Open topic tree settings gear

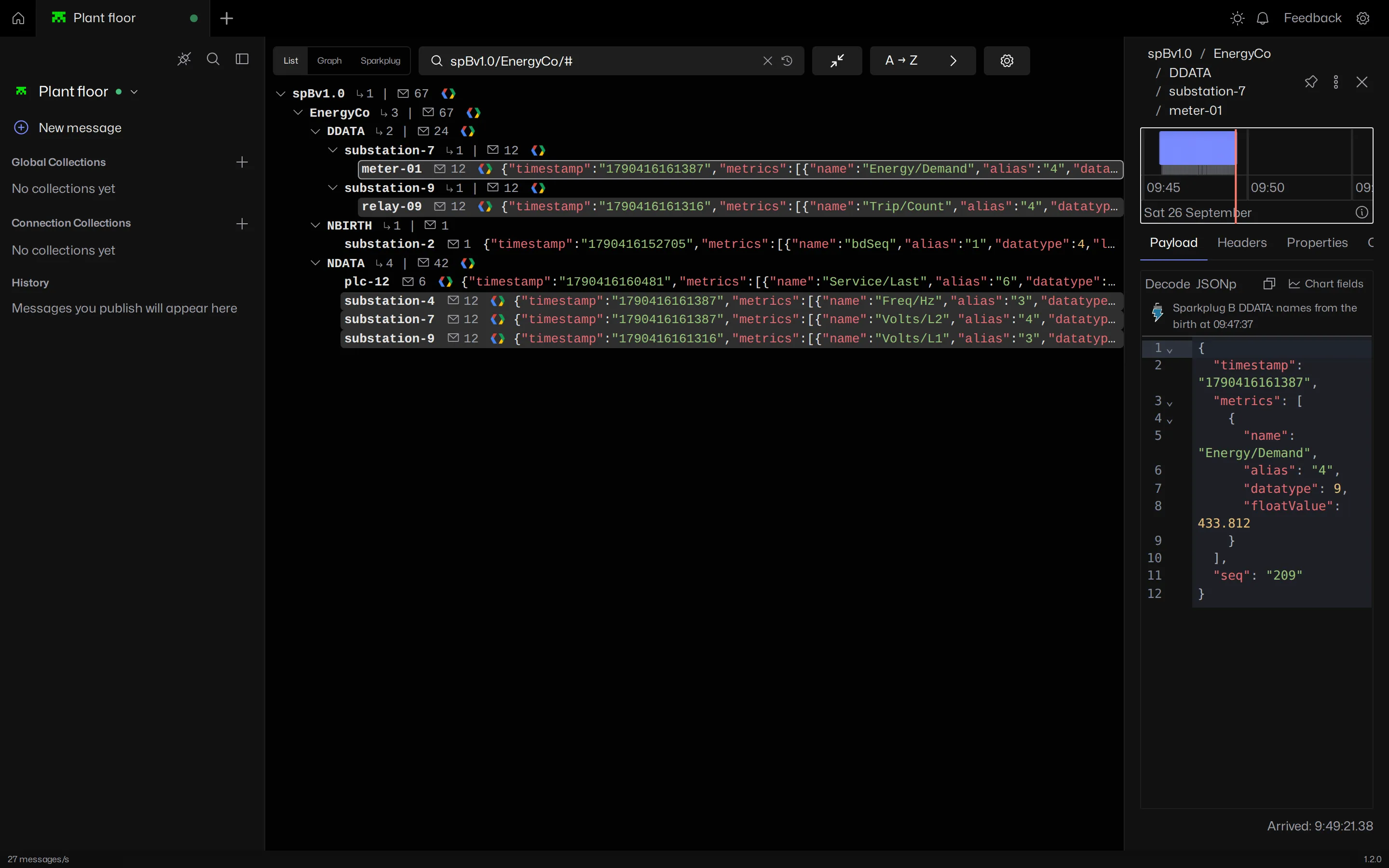click(x=1007, y=61)
